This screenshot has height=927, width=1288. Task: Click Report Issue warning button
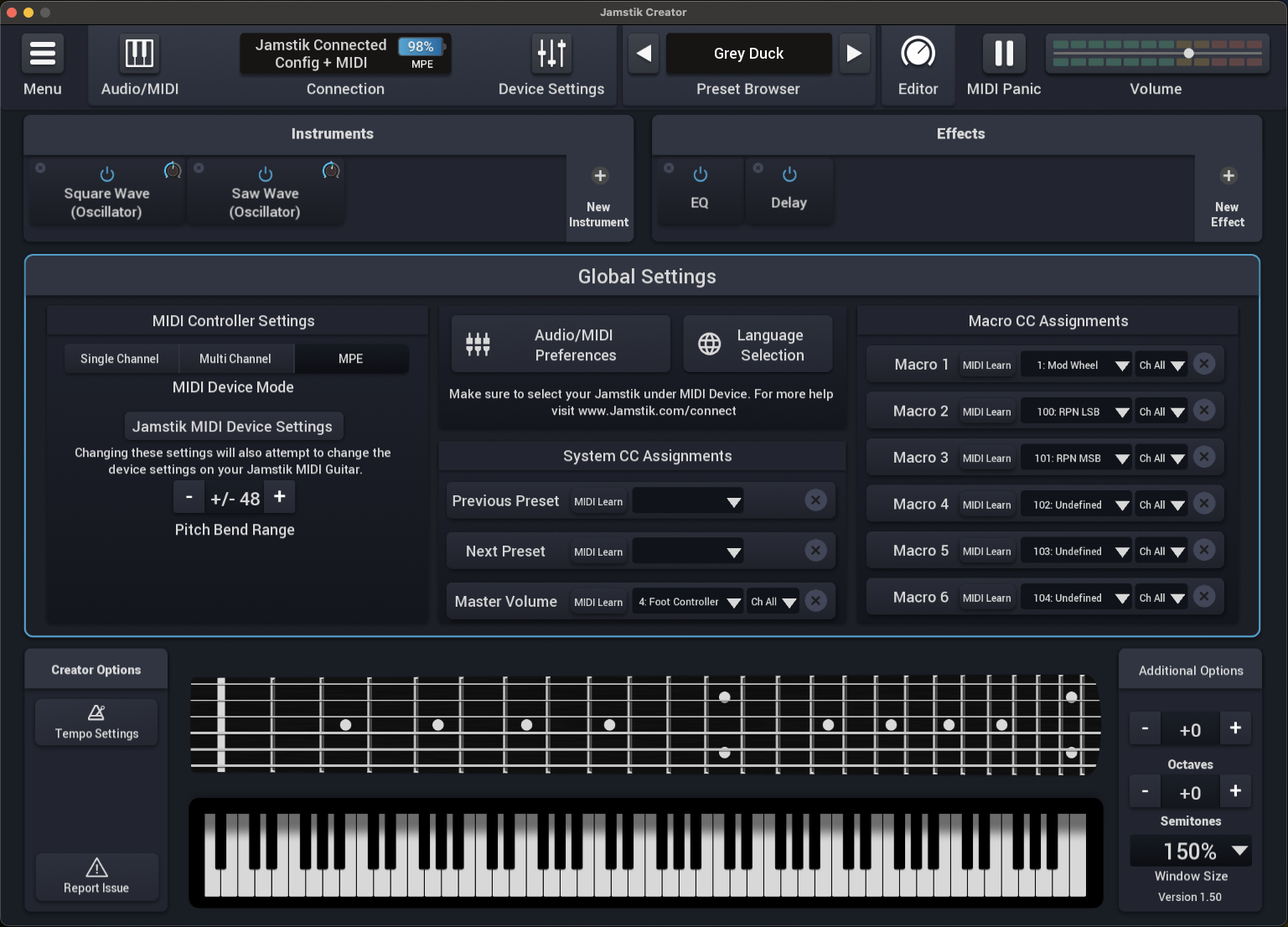(96, 877)
